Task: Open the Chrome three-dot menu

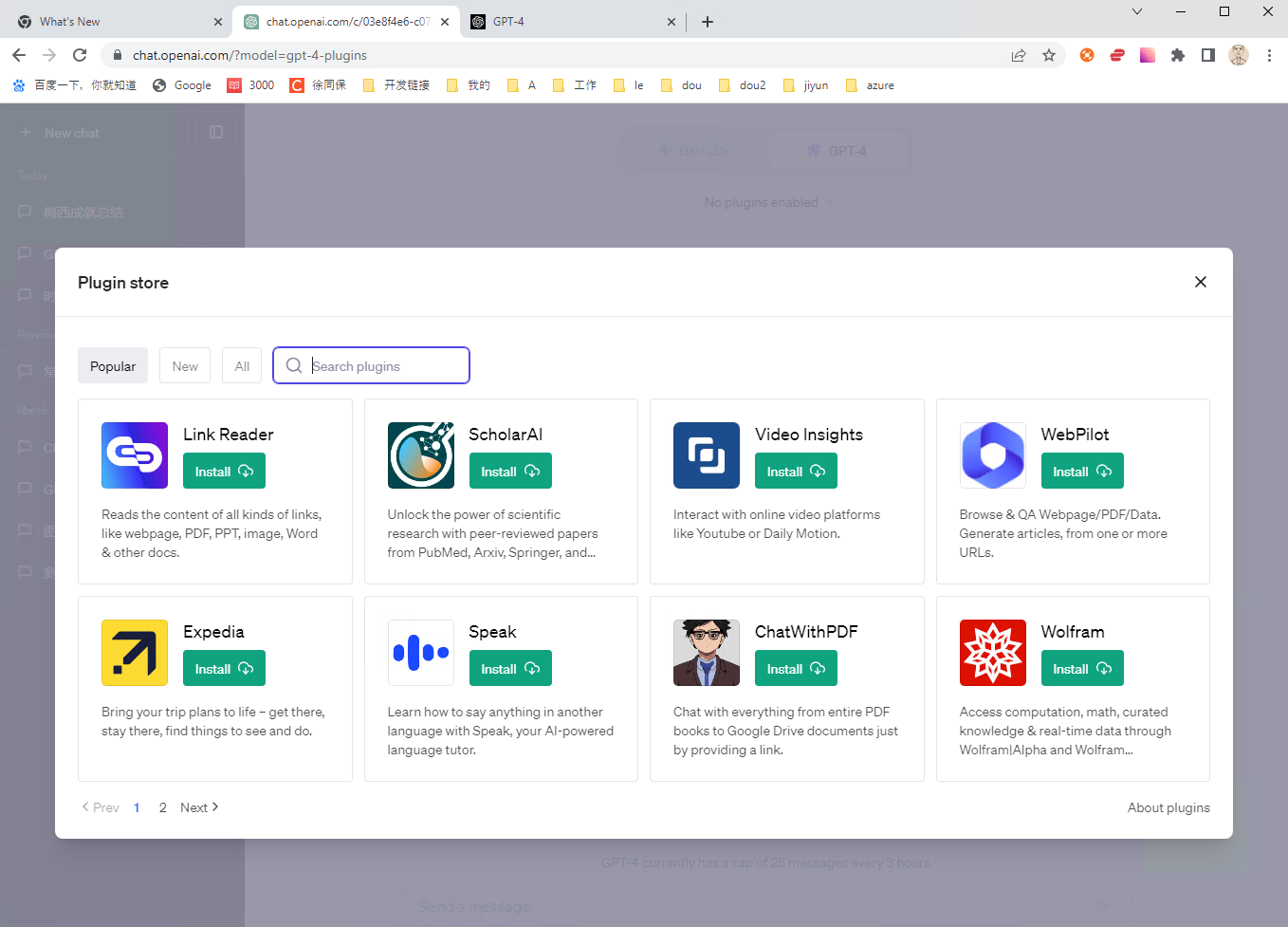Action: tap(1269, 55)
